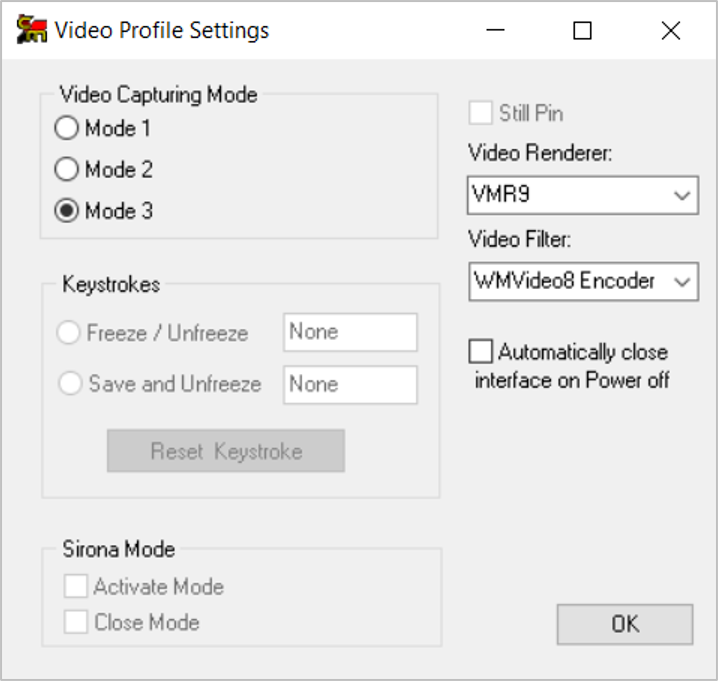Select the Save and Unfreeze radio option
This screenshot has width=718, height=681.
[x=69, y=384]
